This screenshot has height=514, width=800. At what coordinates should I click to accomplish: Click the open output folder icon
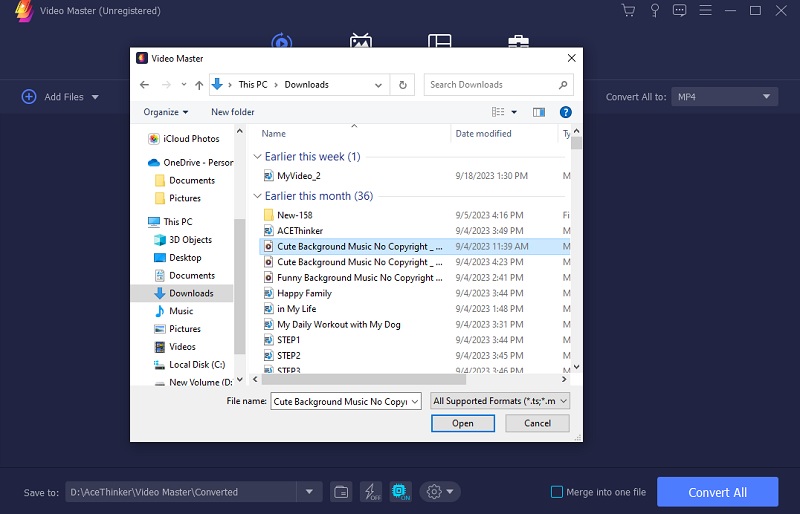coord(341,492)
